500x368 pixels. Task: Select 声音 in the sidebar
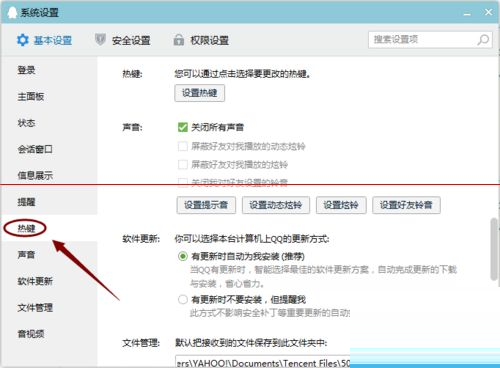26,255
